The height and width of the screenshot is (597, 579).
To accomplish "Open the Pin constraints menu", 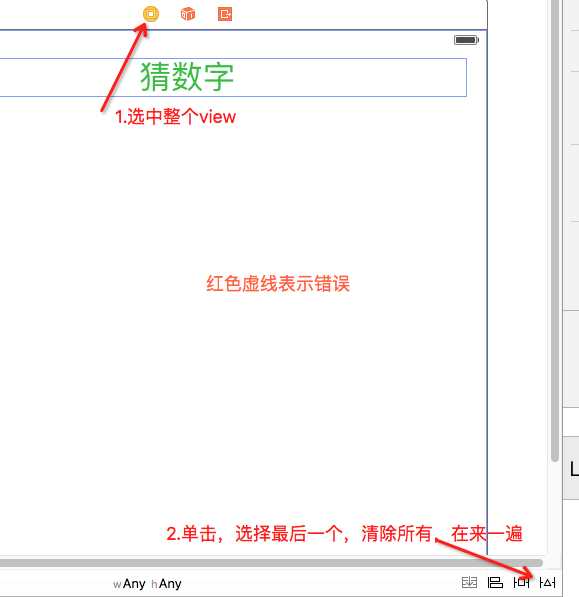I will coord(521,582).
